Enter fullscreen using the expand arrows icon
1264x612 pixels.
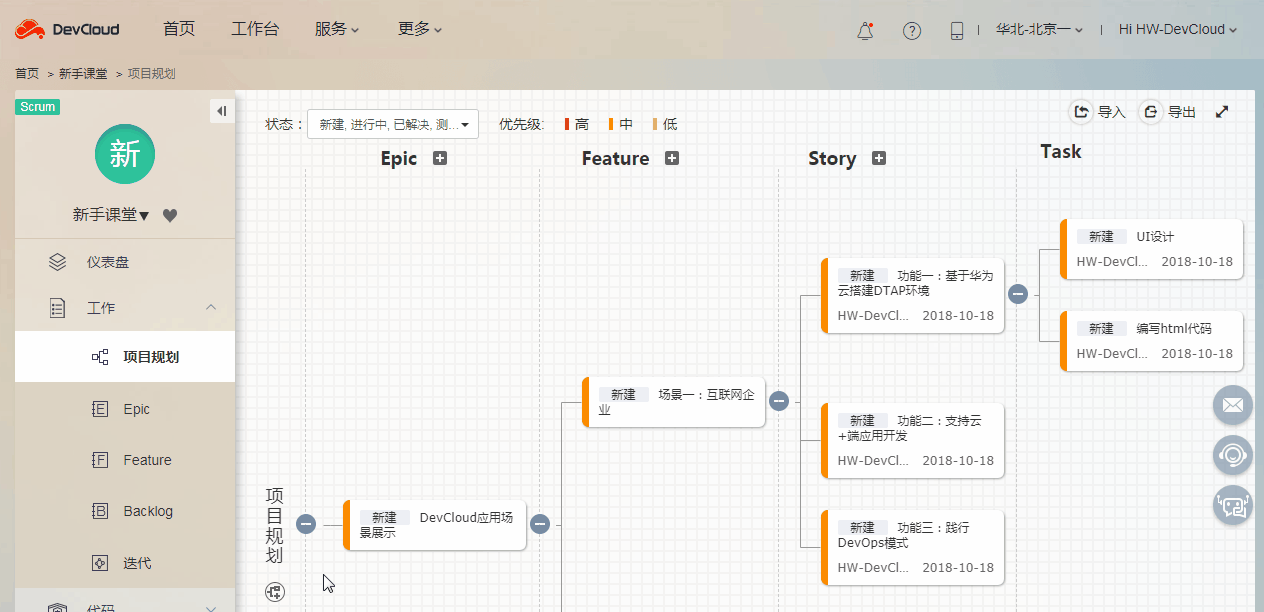[1222, 112]
